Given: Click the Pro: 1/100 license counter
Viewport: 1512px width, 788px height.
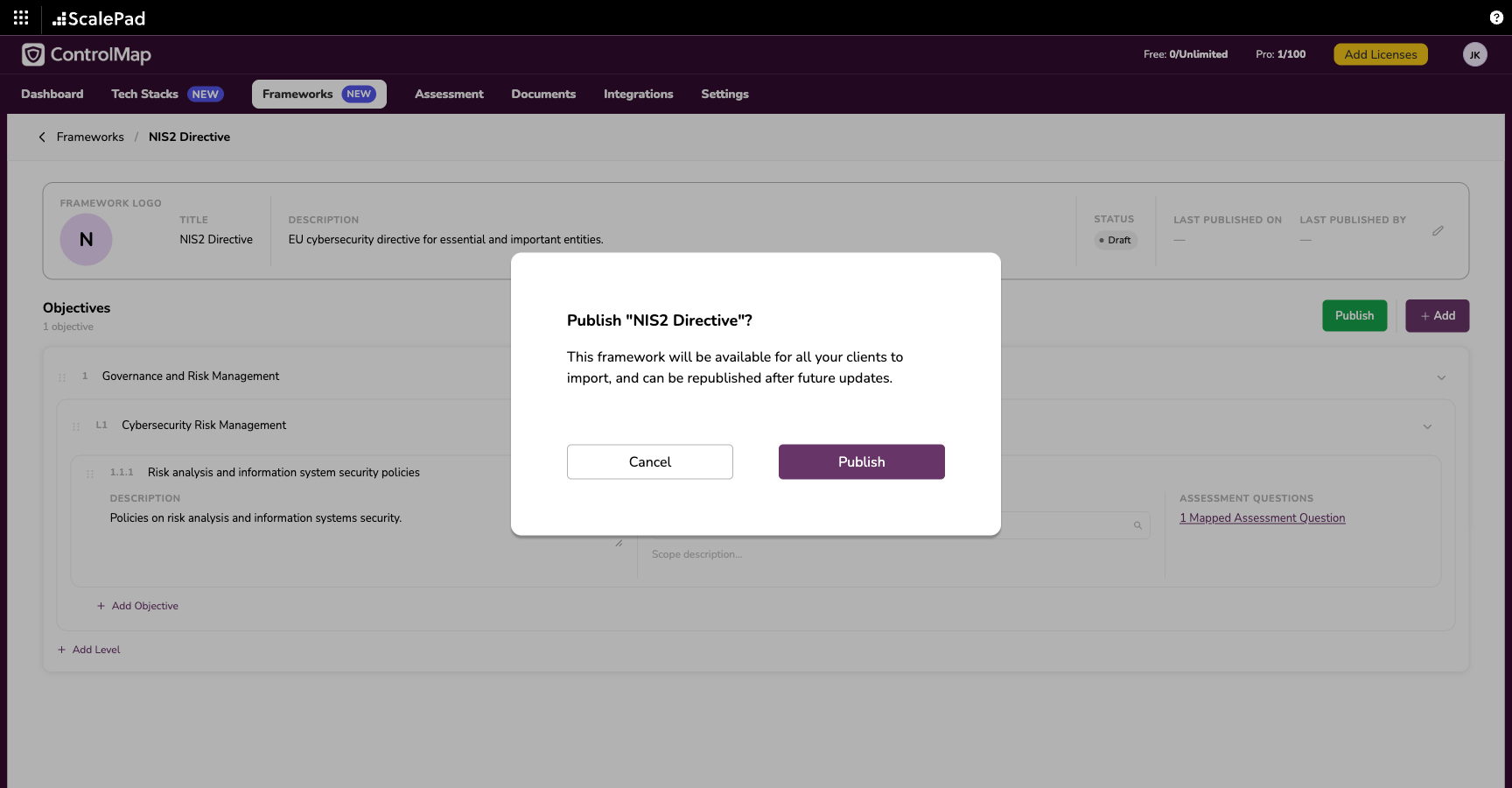Looking at the screenshot, I should 1281,54.
